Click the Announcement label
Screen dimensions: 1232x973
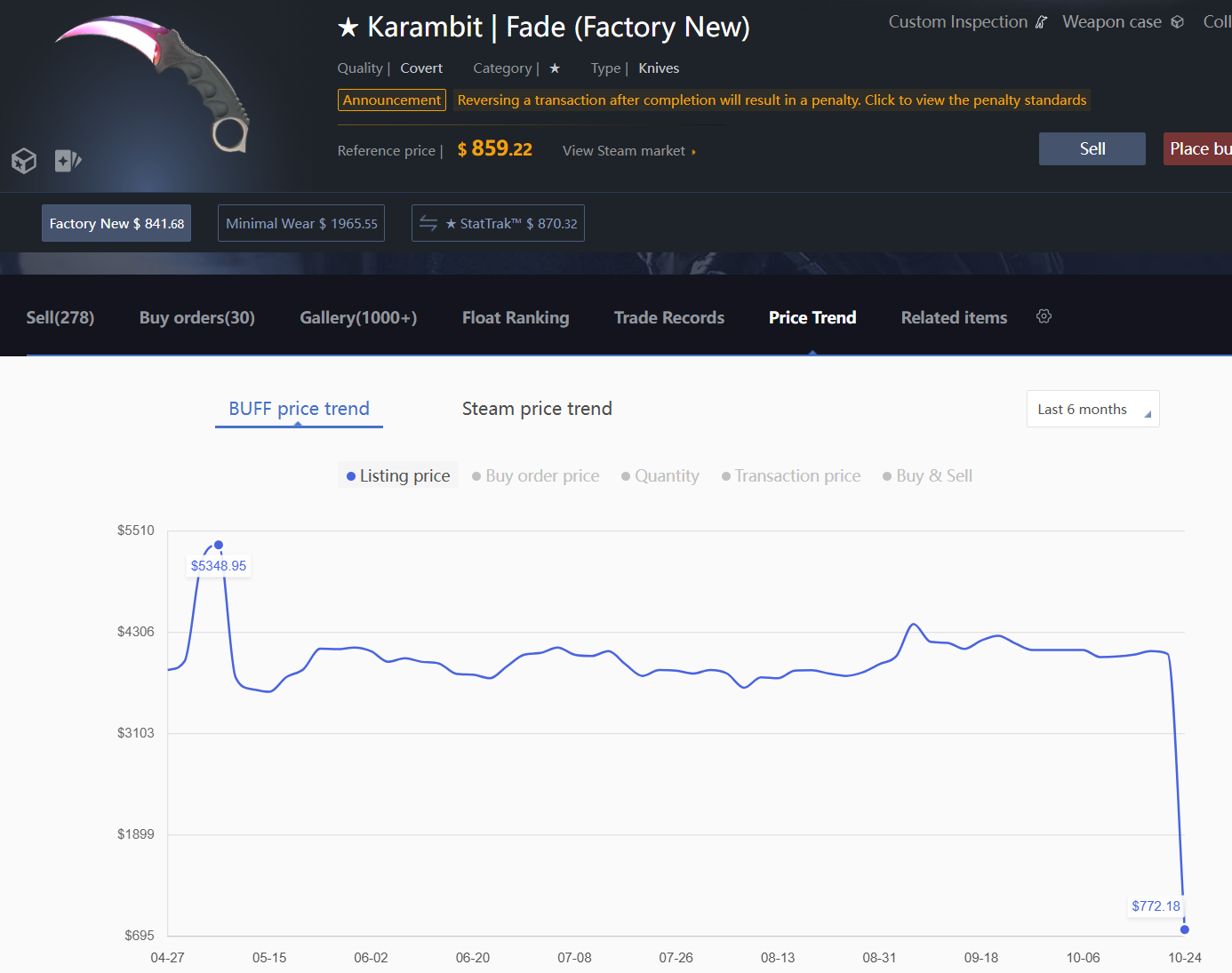click(x=392, y=100)
